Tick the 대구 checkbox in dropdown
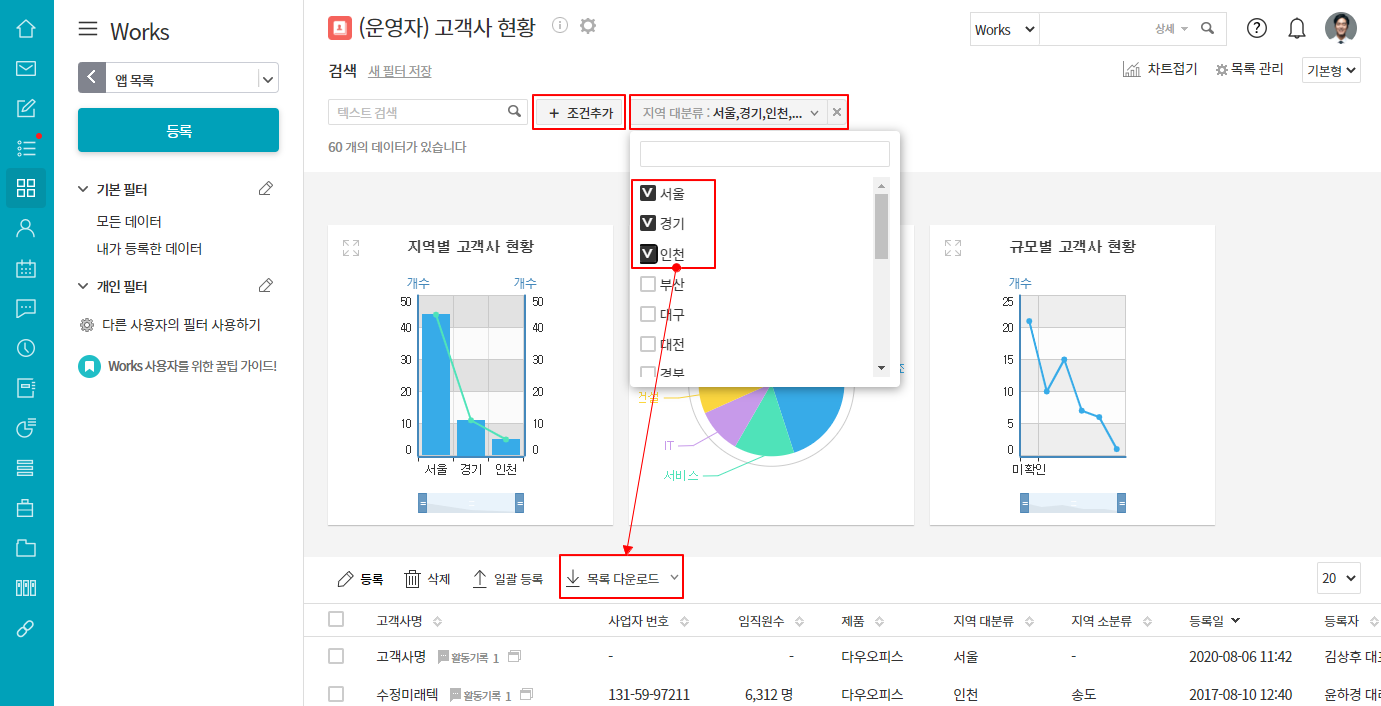Screen dimensions: 1381x706 click(x=648, y=314)
